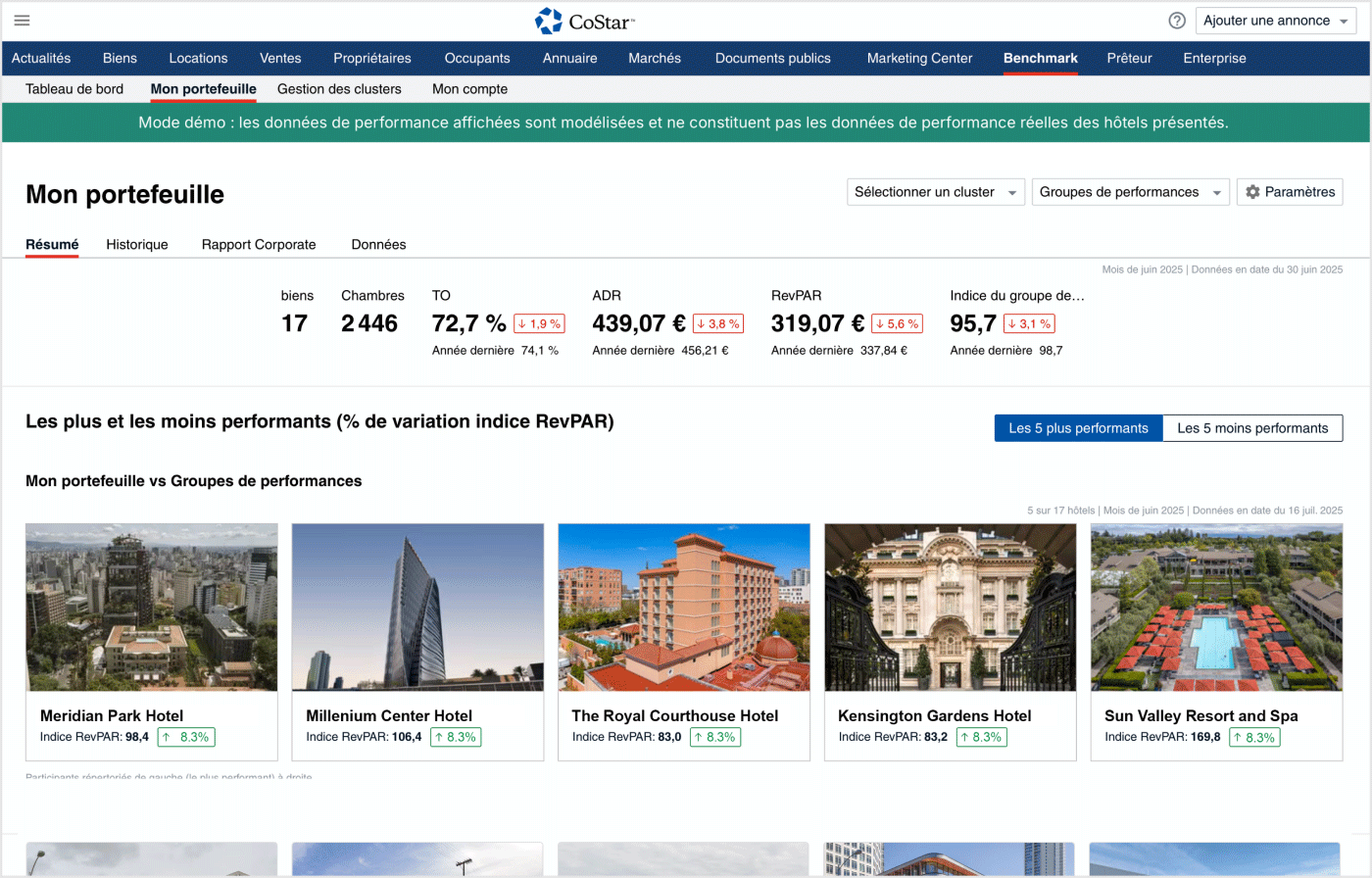The image size is (1372, 878).
Task: Open the Historique tab
Action: click(x=137, y=245)
